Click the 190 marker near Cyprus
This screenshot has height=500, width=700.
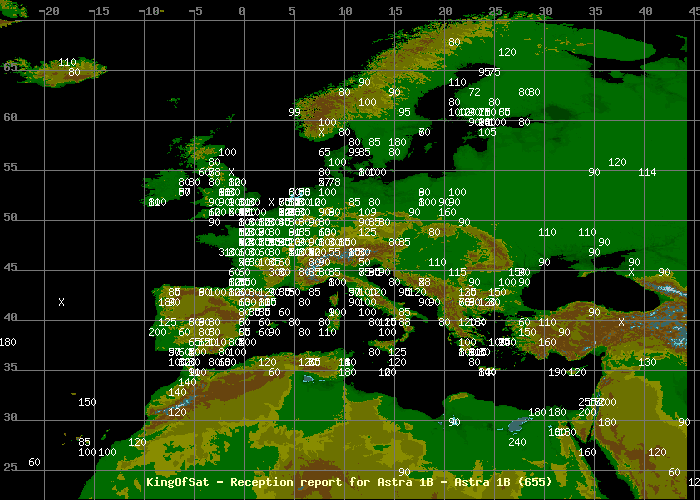557,372
